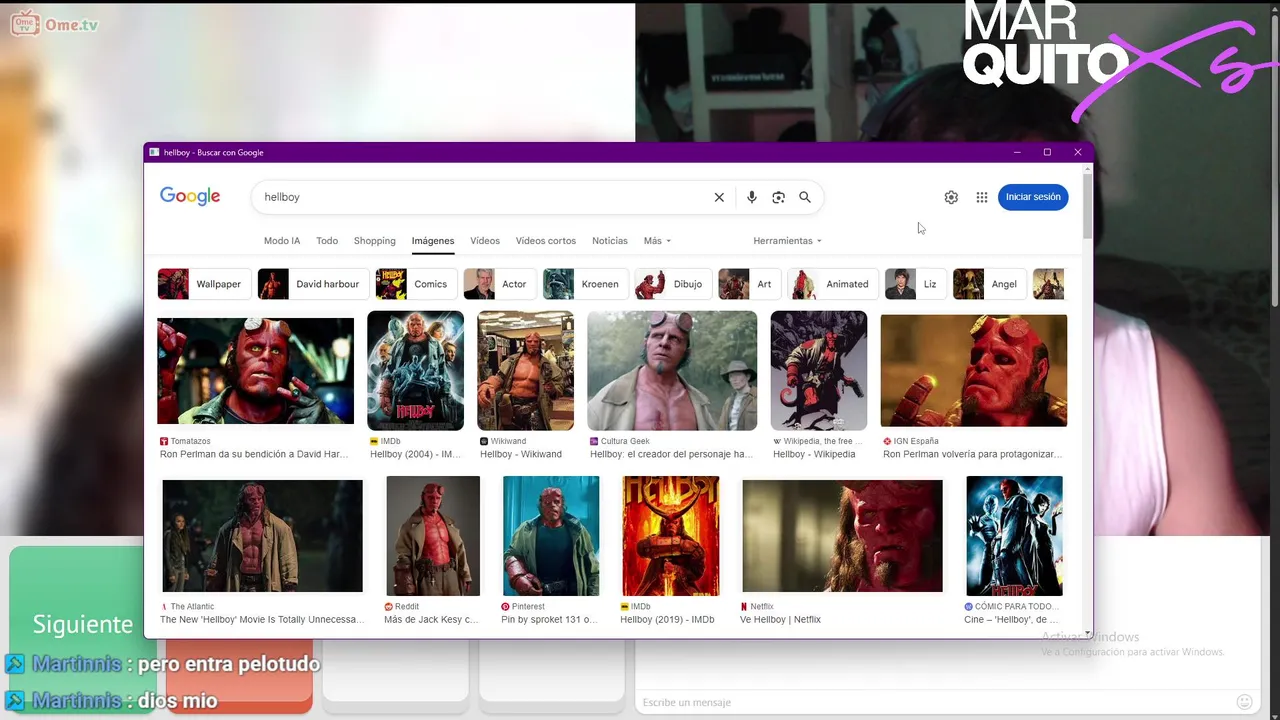
Task: Click the green Siguiente button
Action: pos(82,624)
